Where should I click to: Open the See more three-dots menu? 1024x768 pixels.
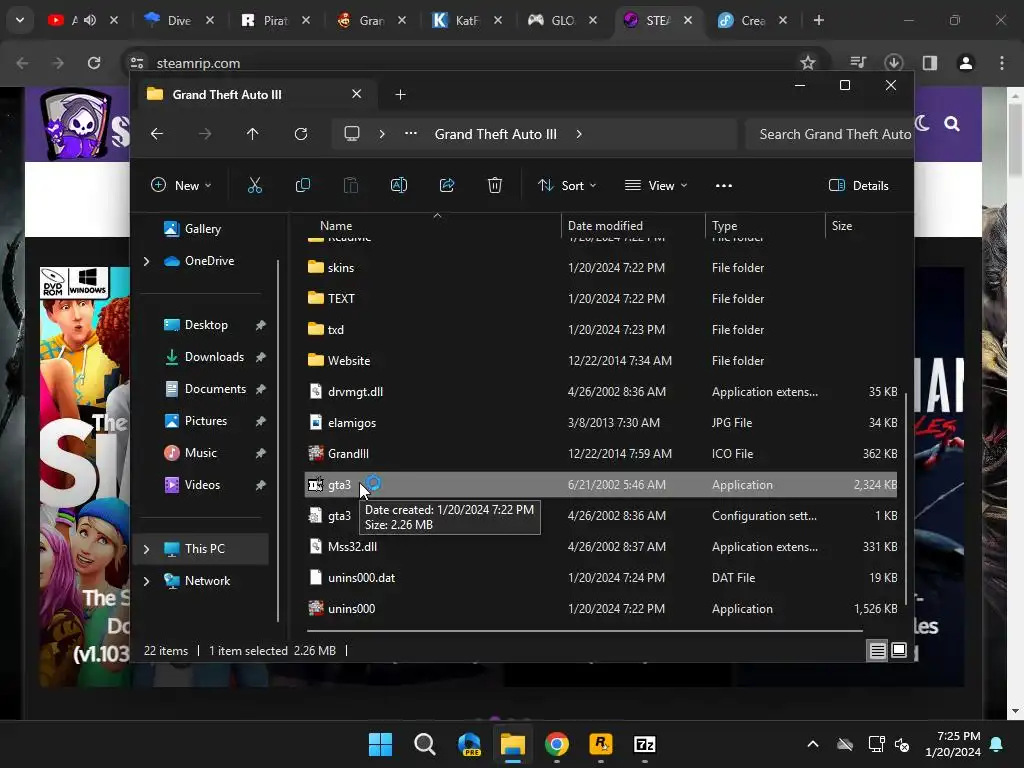724,185
